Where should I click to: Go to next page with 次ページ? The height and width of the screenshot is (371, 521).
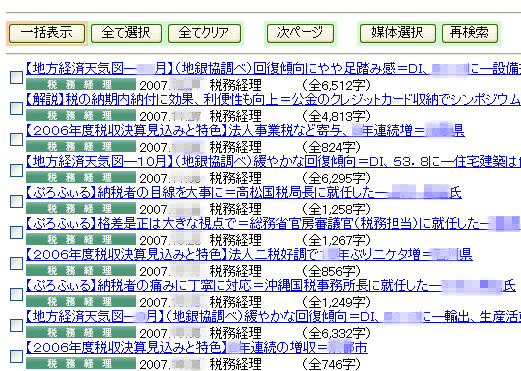(300, 33)
